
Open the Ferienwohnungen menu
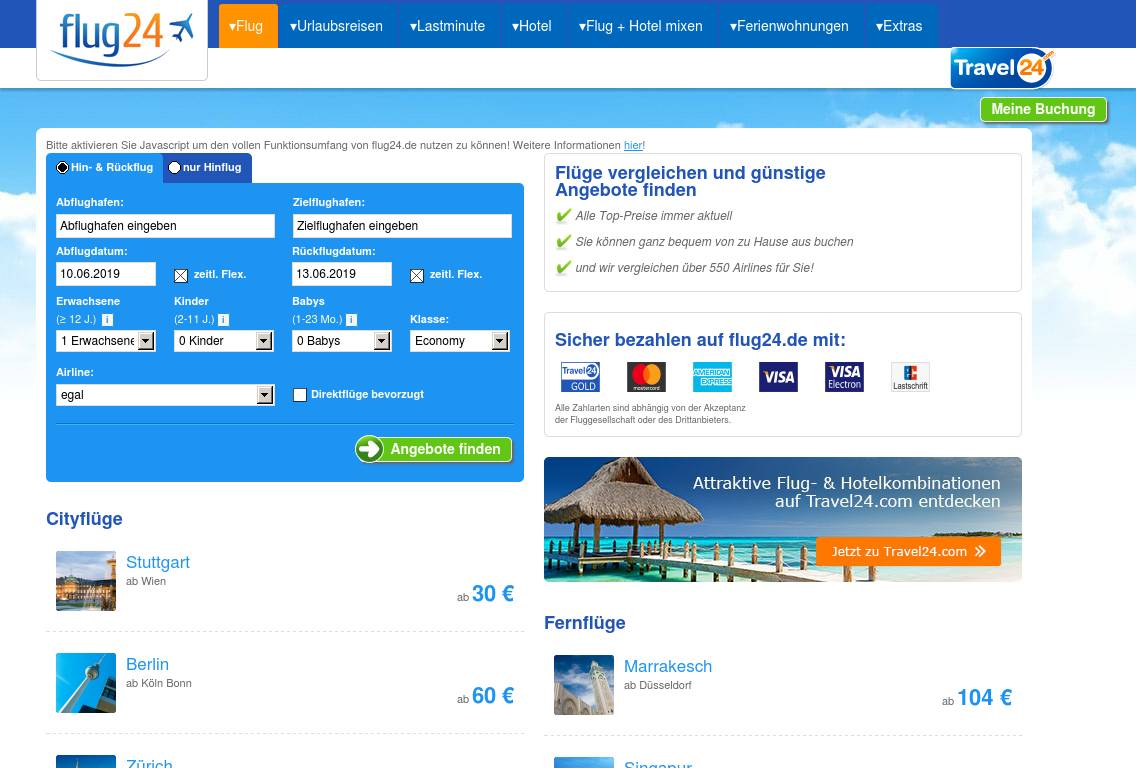[x=790, y=26]
